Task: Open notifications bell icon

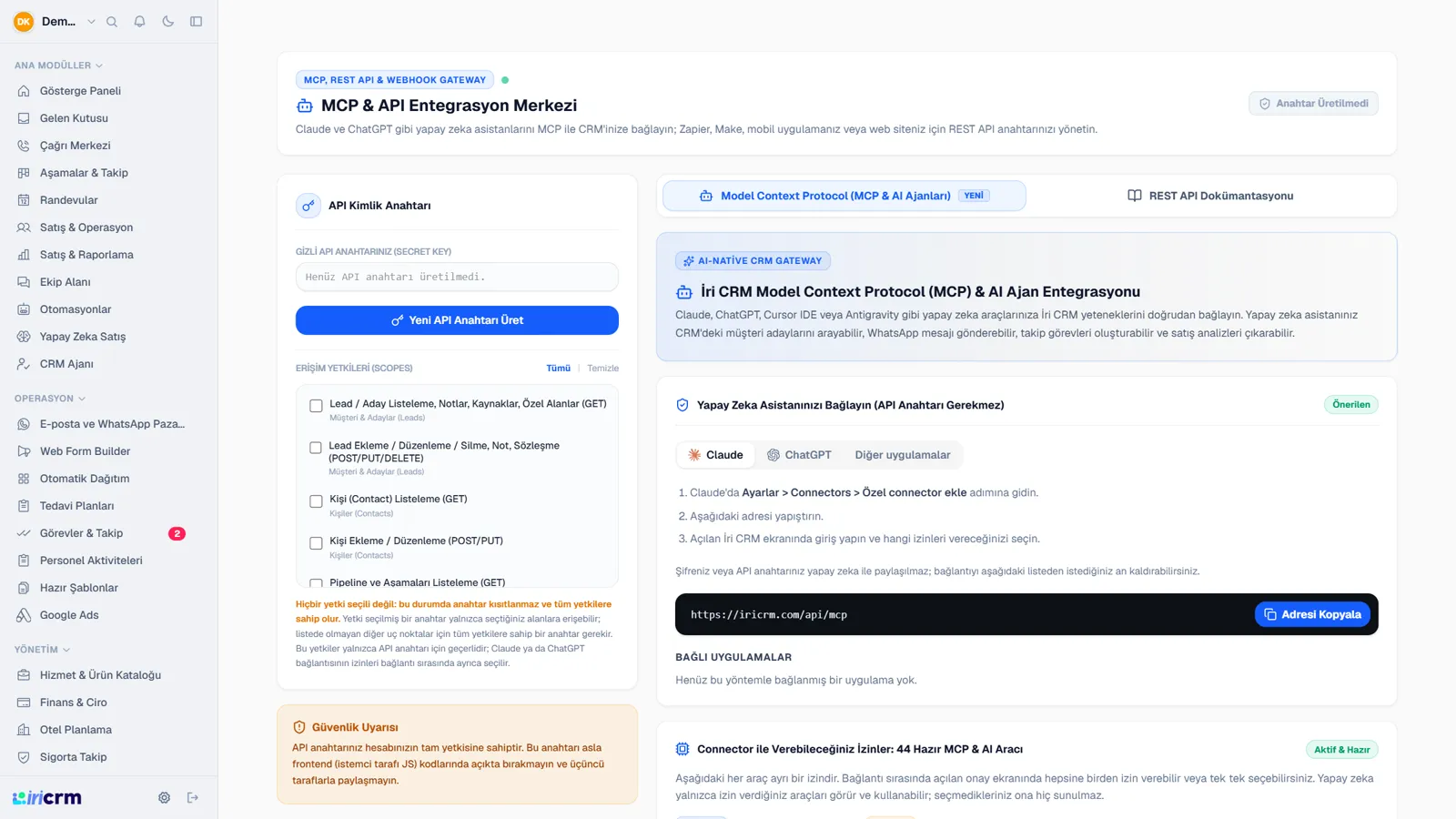Action: [x=139, y=22]
